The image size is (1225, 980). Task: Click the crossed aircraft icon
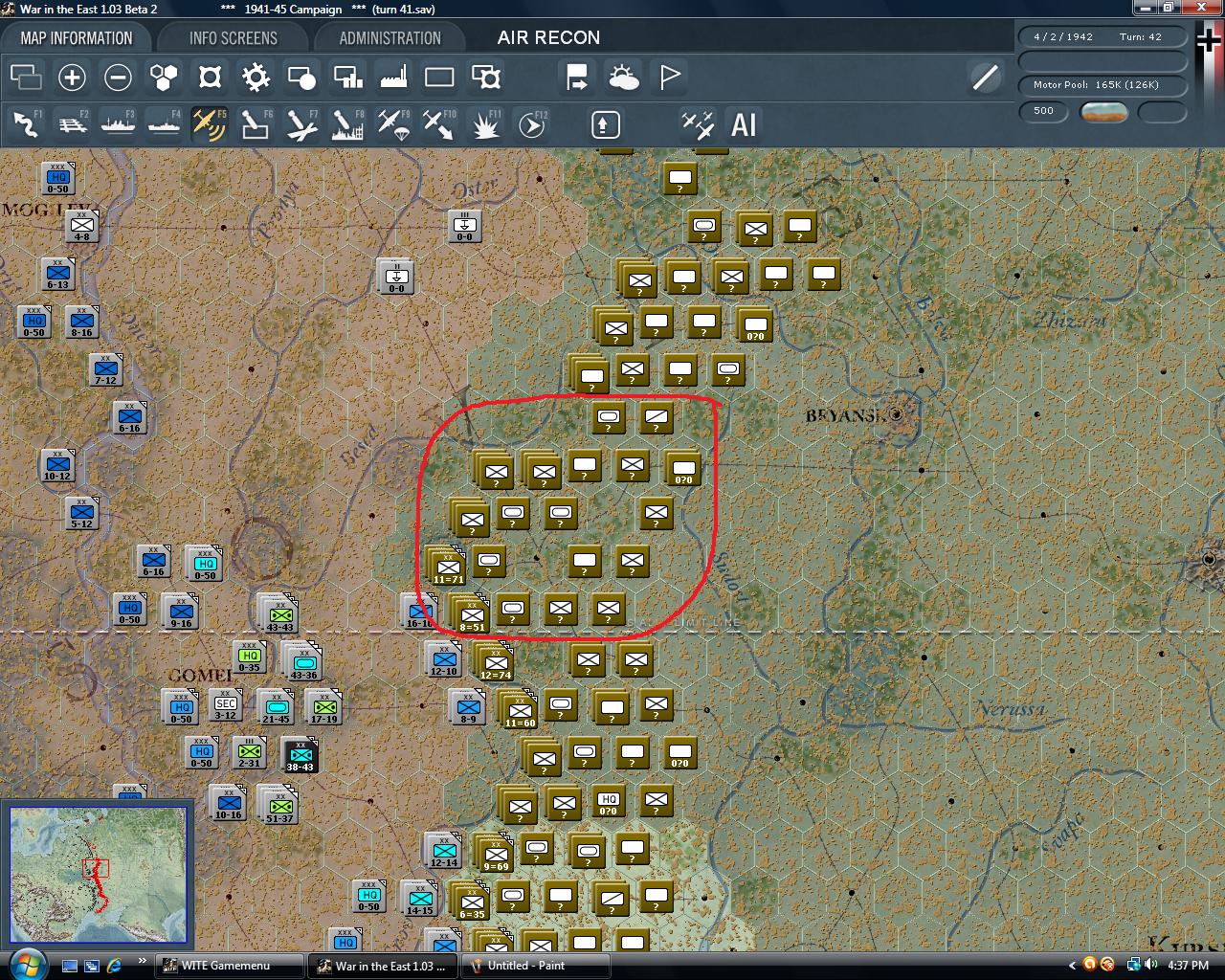click(698, 124)
